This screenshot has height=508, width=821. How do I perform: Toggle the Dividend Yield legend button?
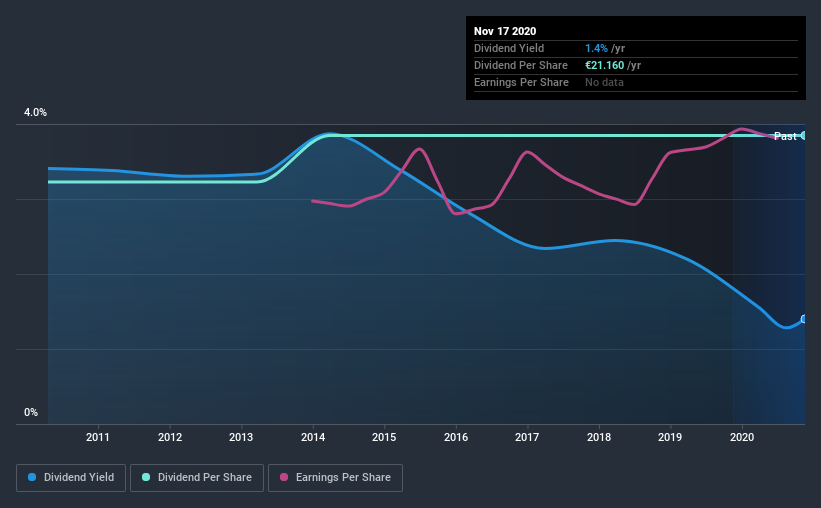pos(71,478)
